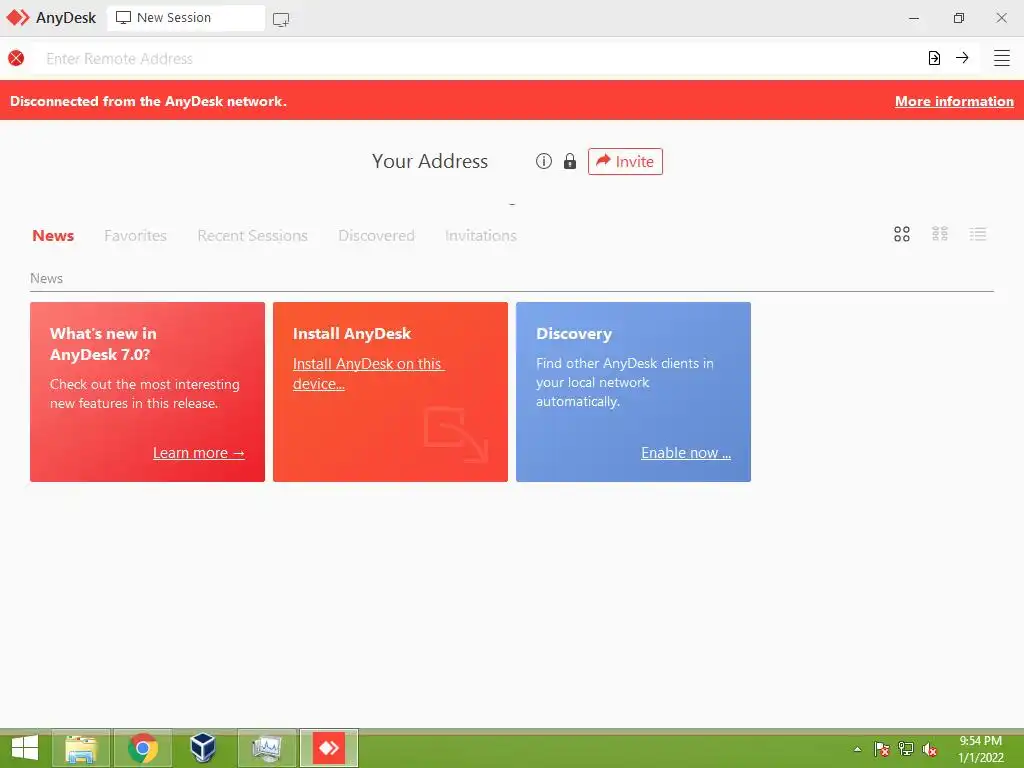Open Action Center flag icon in tray
The height and width of the screenshot is (768, 1024).
coord(882,749)
